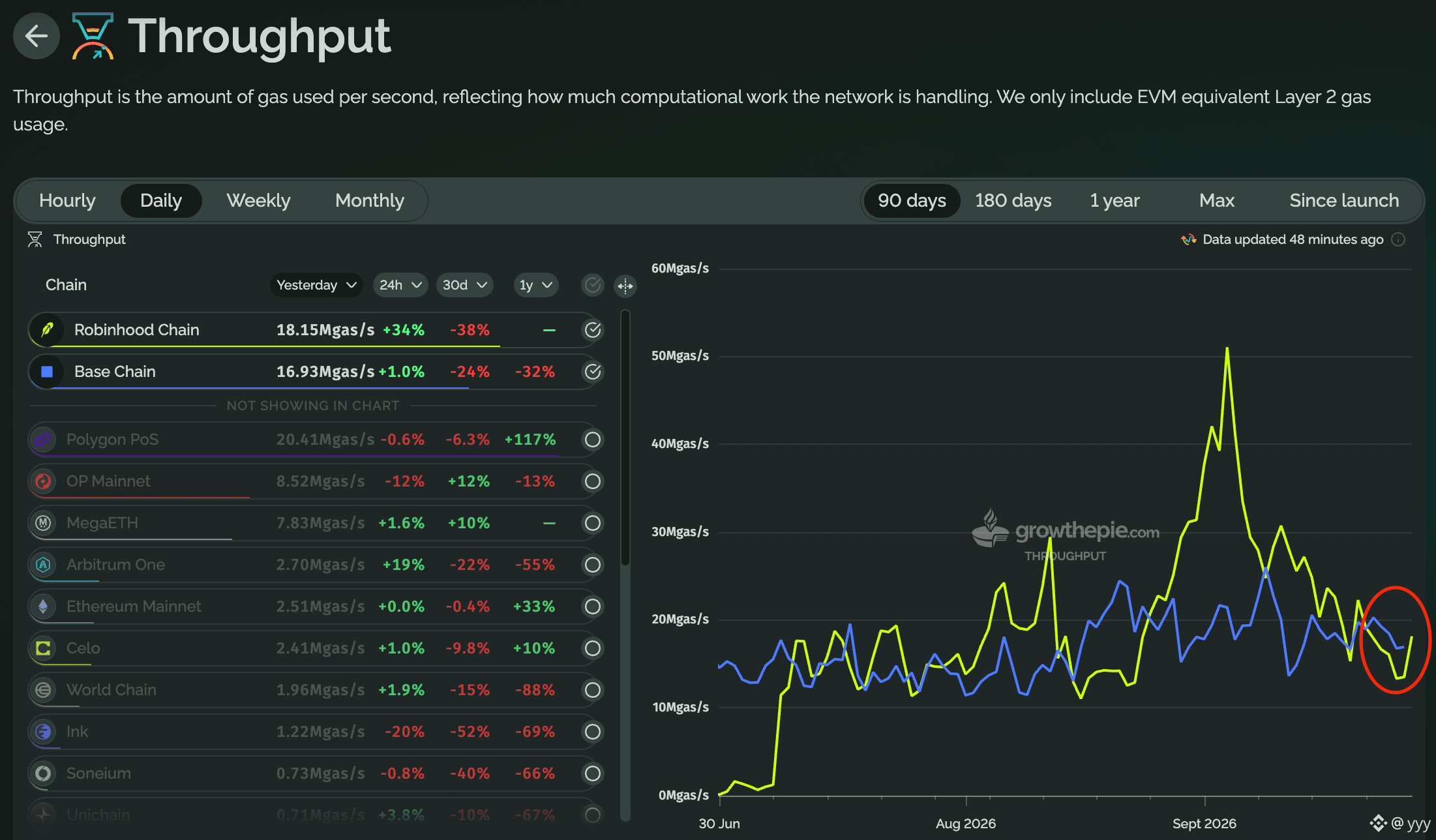Image resolution: width=1436 pixels, height=840 pixels.
Task: Expand the 1y column dropdown
Action: click(x=536, y=285)
